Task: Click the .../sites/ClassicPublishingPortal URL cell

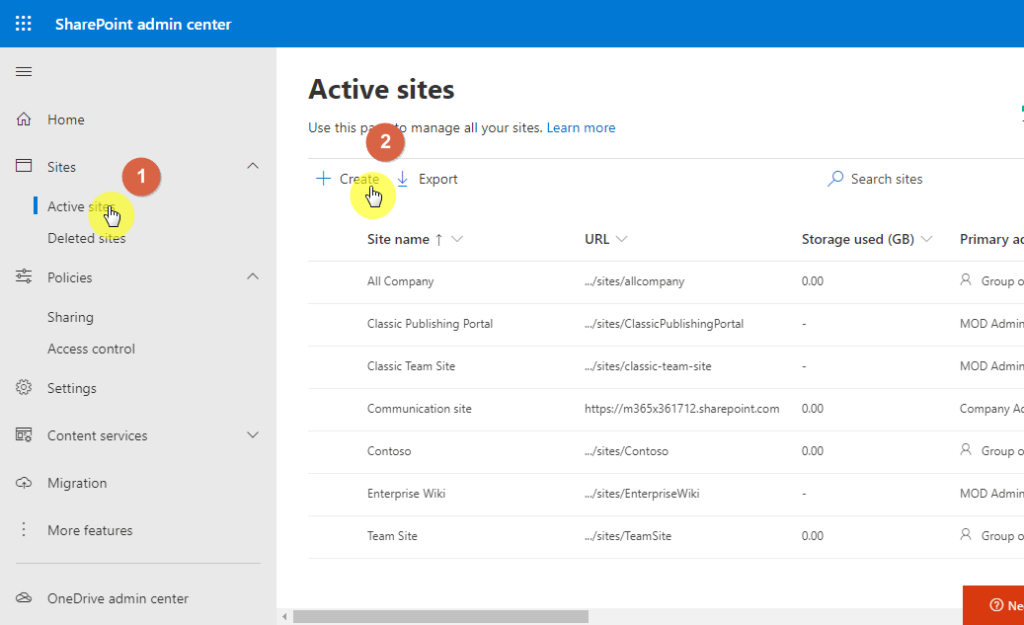Action: pyautogui.click(x=664, y=324)
